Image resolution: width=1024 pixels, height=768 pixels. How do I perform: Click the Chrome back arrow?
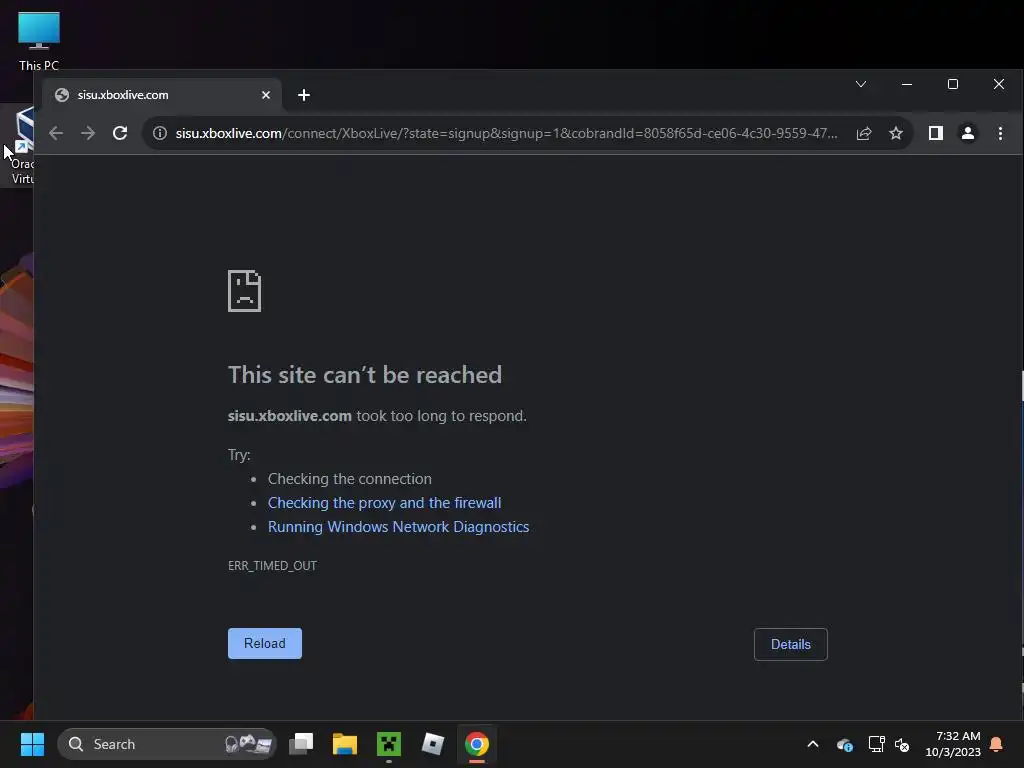coord(56,133)
